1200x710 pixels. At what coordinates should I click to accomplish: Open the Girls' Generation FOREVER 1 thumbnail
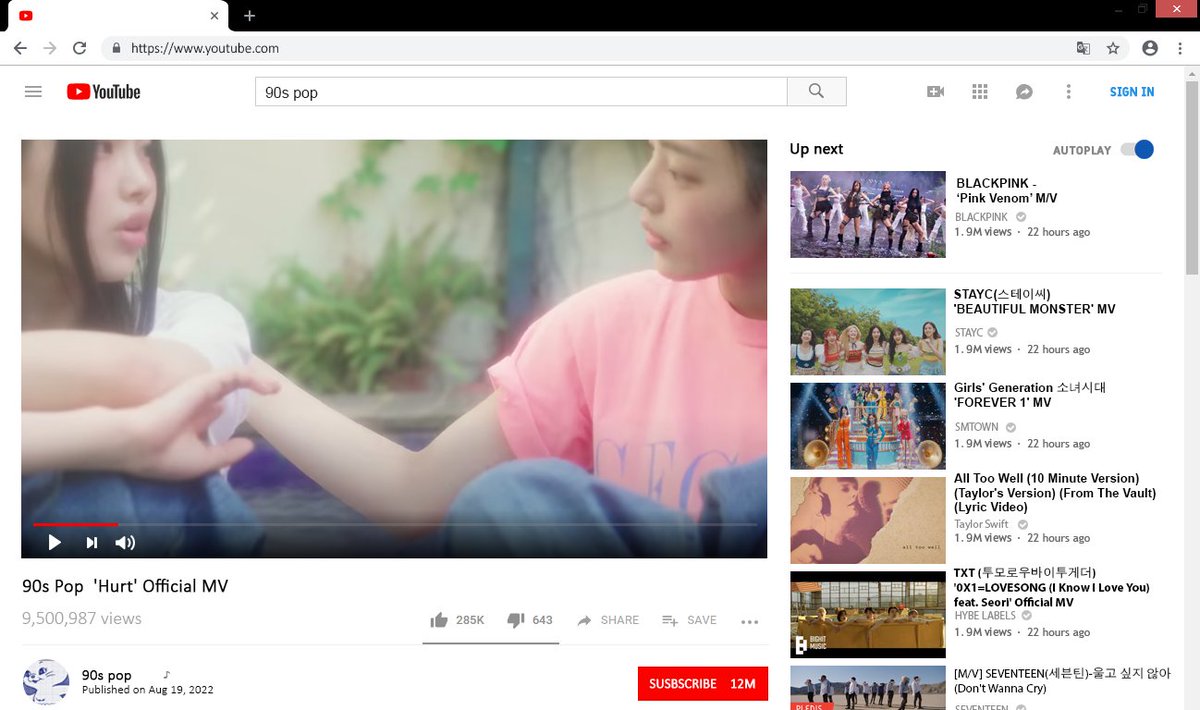(868, 426)
